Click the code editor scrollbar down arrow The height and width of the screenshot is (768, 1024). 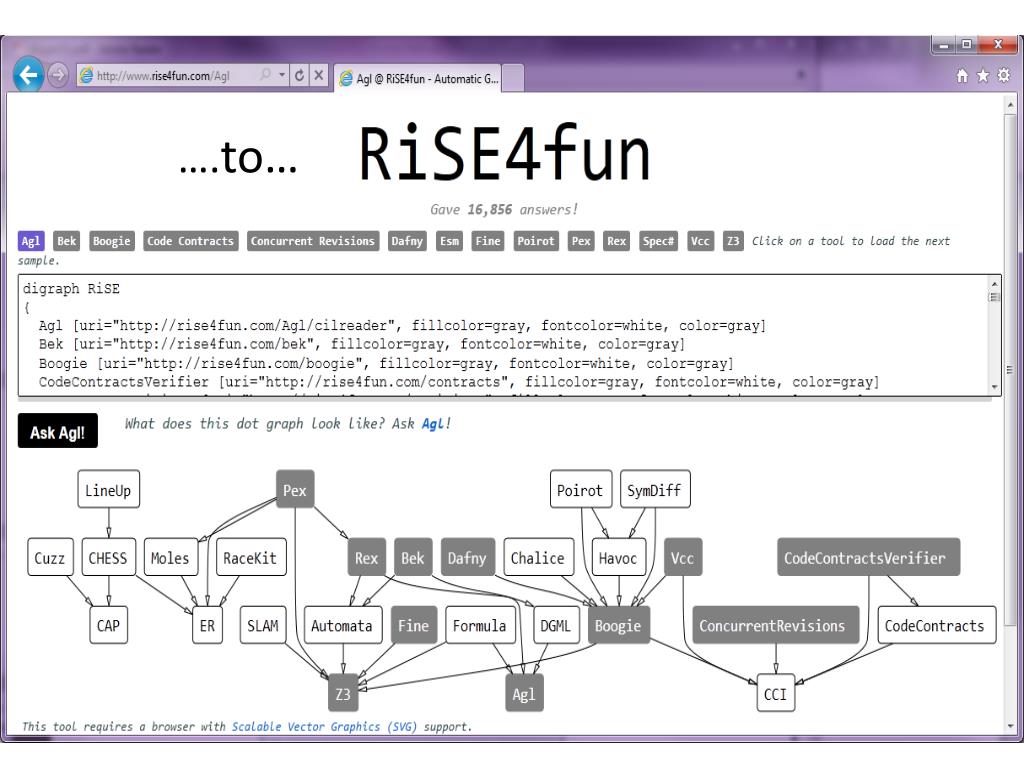995,387
